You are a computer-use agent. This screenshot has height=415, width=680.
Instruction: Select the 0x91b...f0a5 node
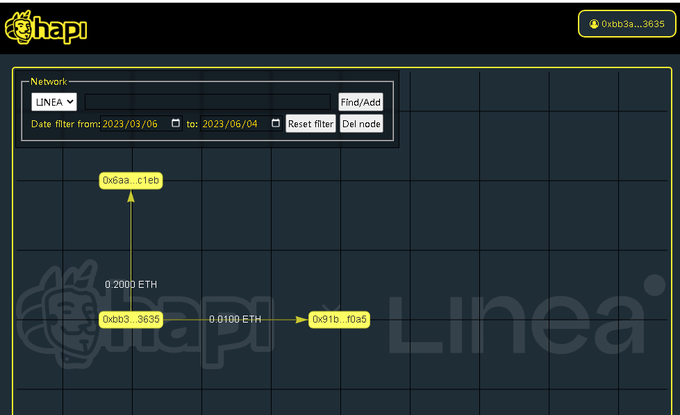click(x=339, y=320)
